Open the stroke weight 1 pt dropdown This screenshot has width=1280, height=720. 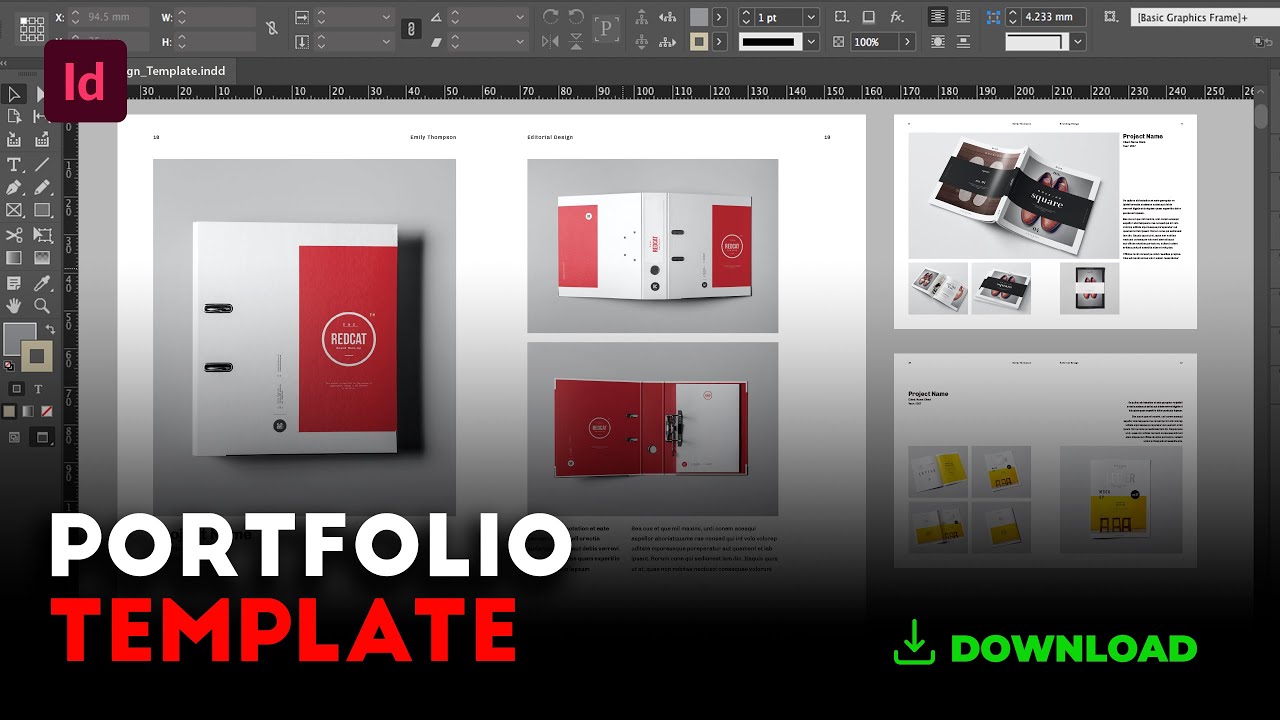811,17
